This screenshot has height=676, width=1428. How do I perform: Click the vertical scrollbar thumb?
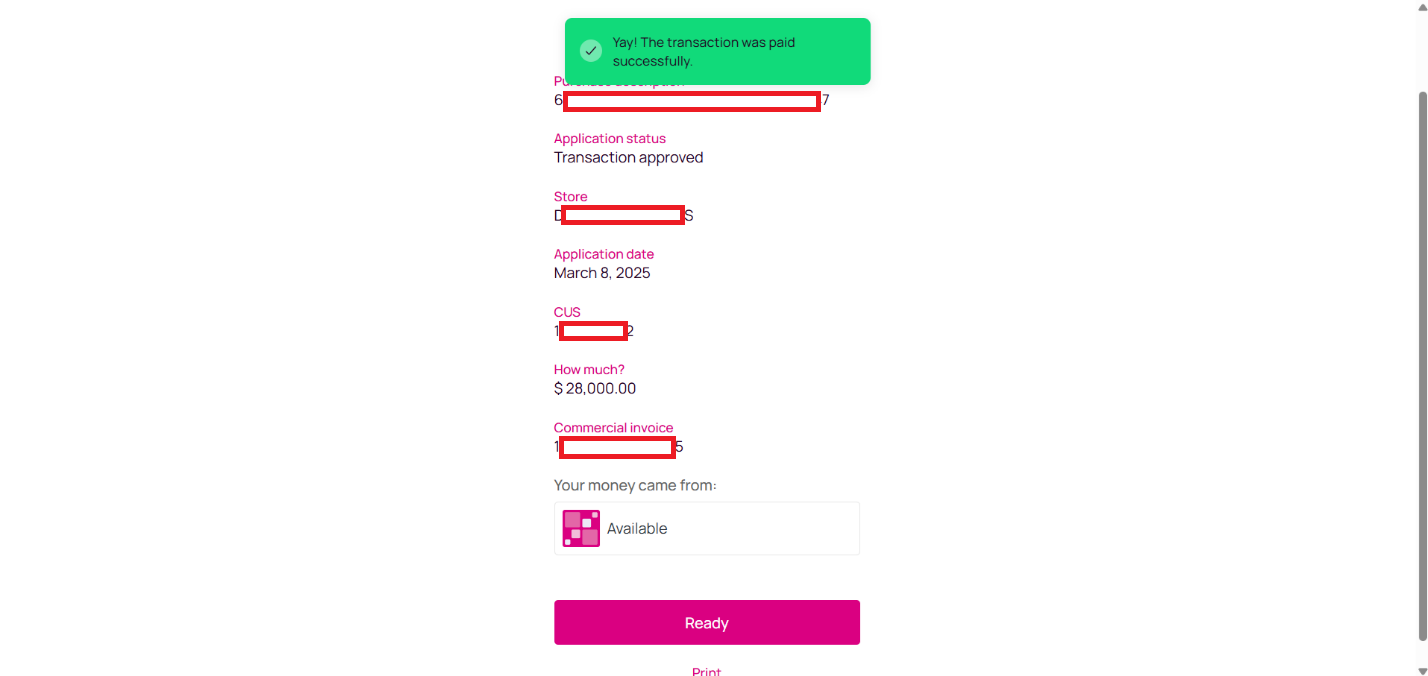pyautogui.click(x=1421, y=365)
